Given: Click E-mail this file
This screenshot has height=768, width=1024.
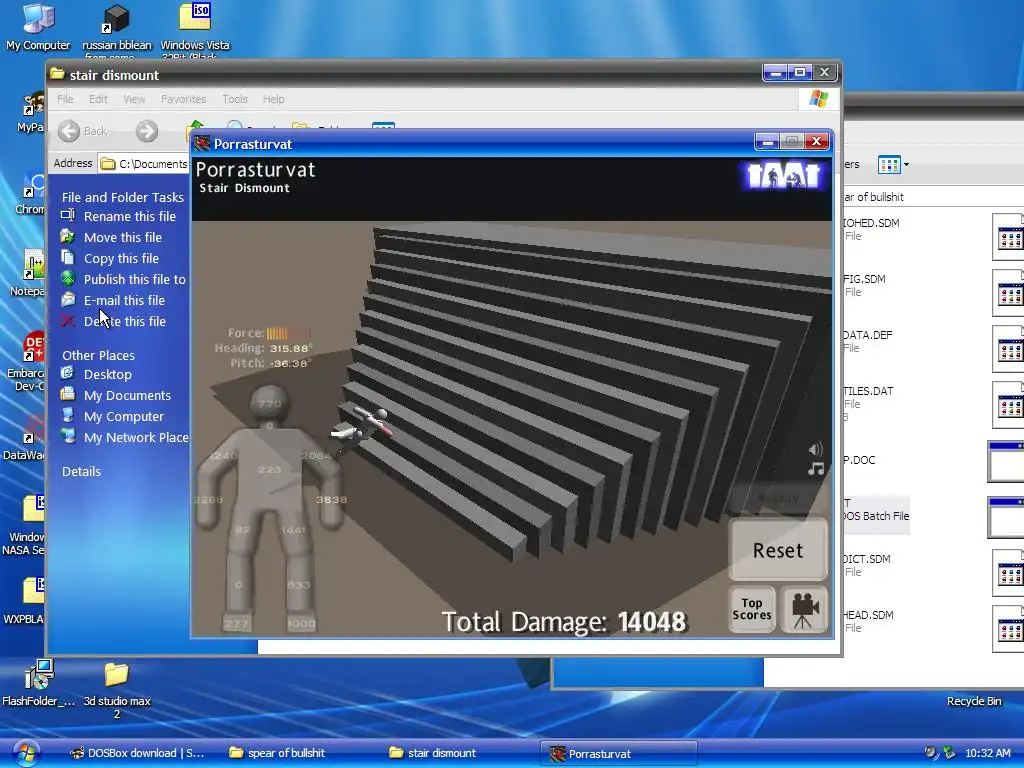Looking at the screenshot, I should (x=124, y=300).
